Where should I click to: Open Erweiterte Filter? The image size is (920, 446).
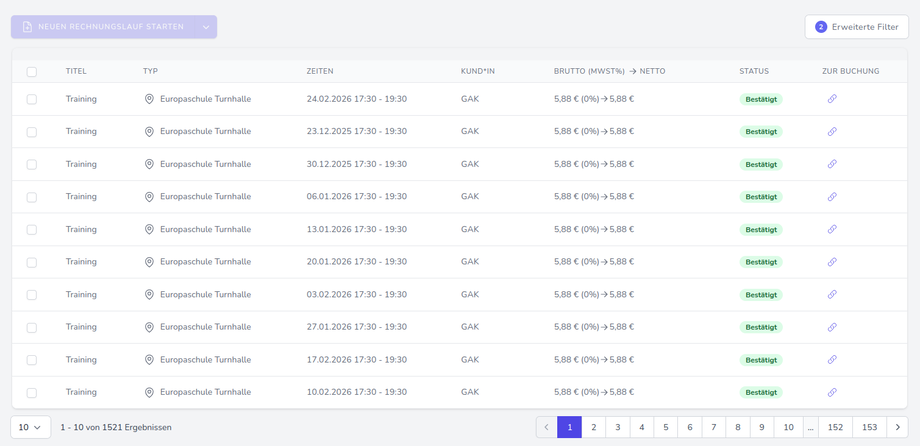point(857,27)
